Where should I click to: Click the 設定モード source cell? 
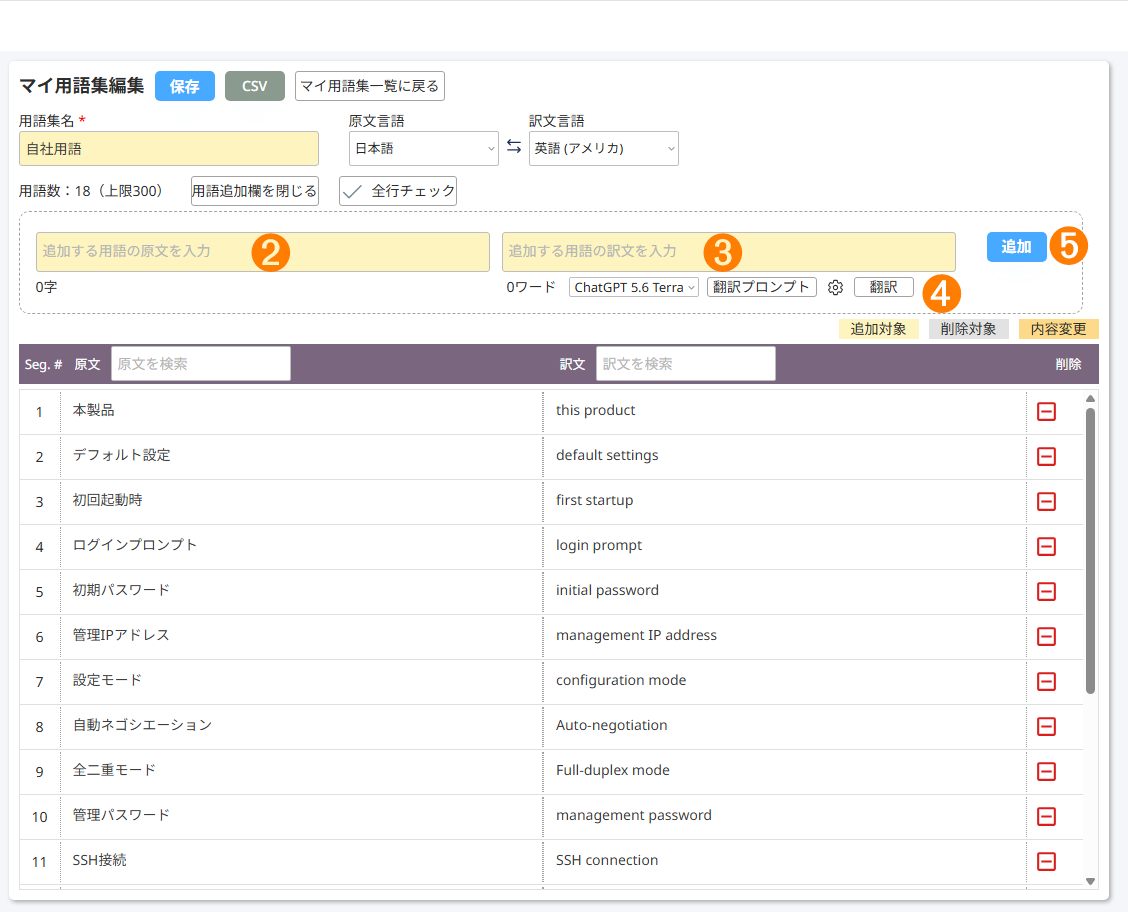tap(302, 681)
